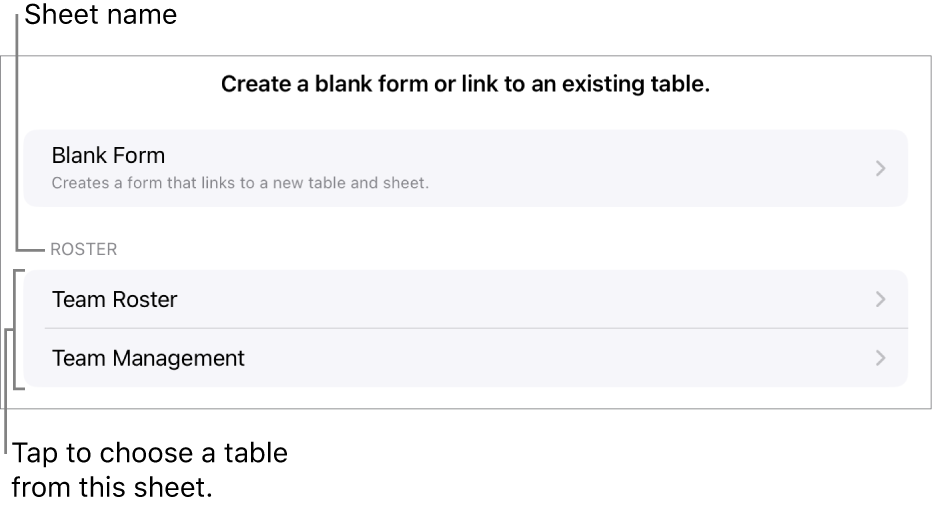Viewport: 934px width, 512px height.
Task: Click the divider between Team Roster and Team Management
Action: (x=476, y=328)
